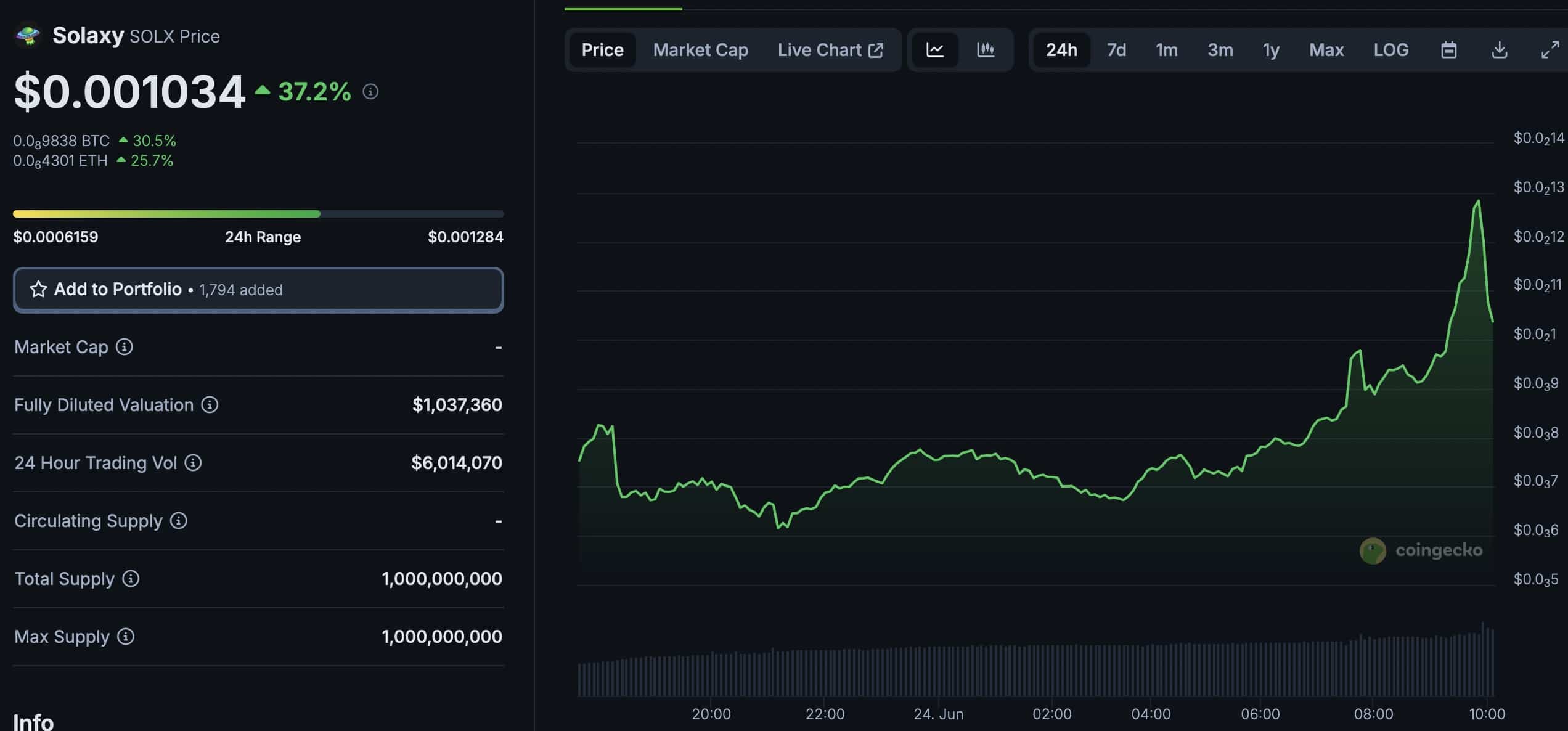This screenshot has width=1568, height=731.
Task: Open the Max Supply info icon
Action: coord(126,637)
